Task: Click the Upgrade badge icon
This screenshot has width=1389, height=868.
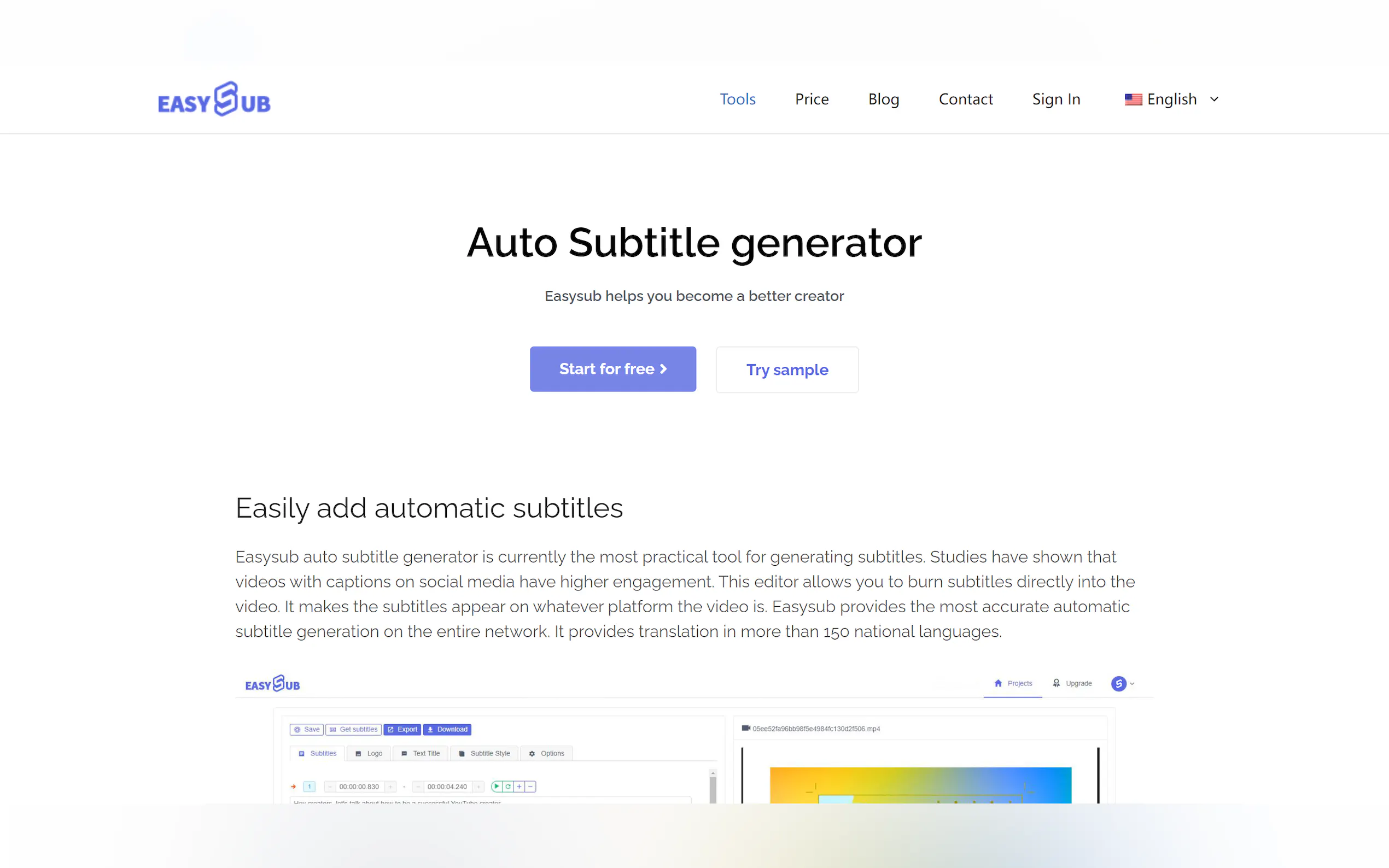Action: tap(1057, 683)
